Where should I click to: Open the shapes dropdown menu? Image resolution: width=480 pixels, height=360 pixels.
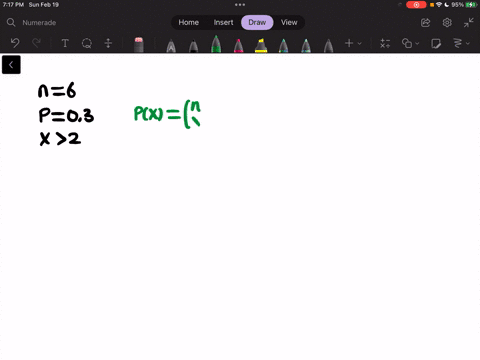tap(410, 43)
